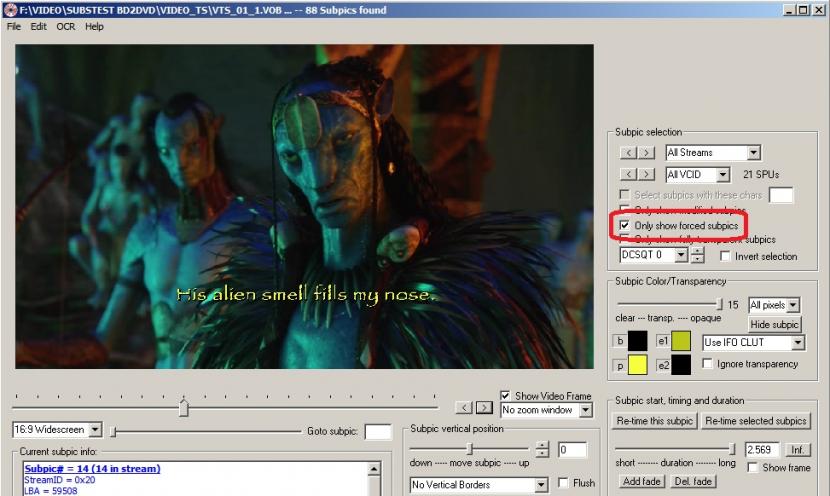Click the subpic vertical position slider
This screenshot has height=496, width=830.
click(469, 449)
